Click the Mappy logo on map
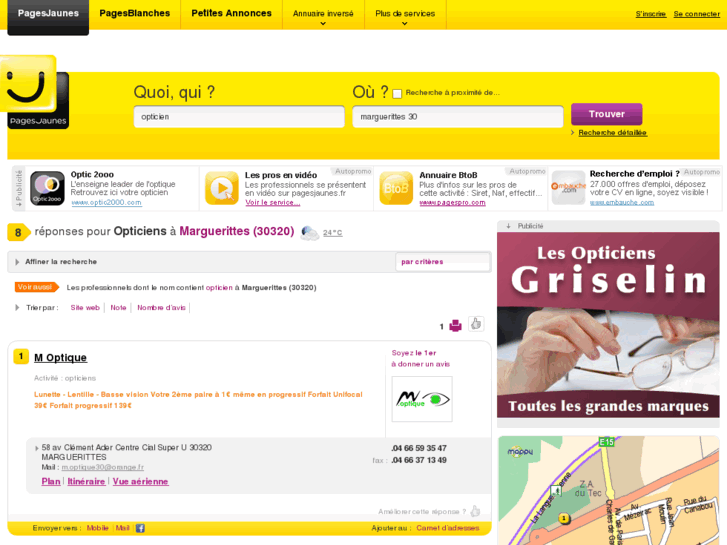 pyautogui.click(x=520, y=451)
